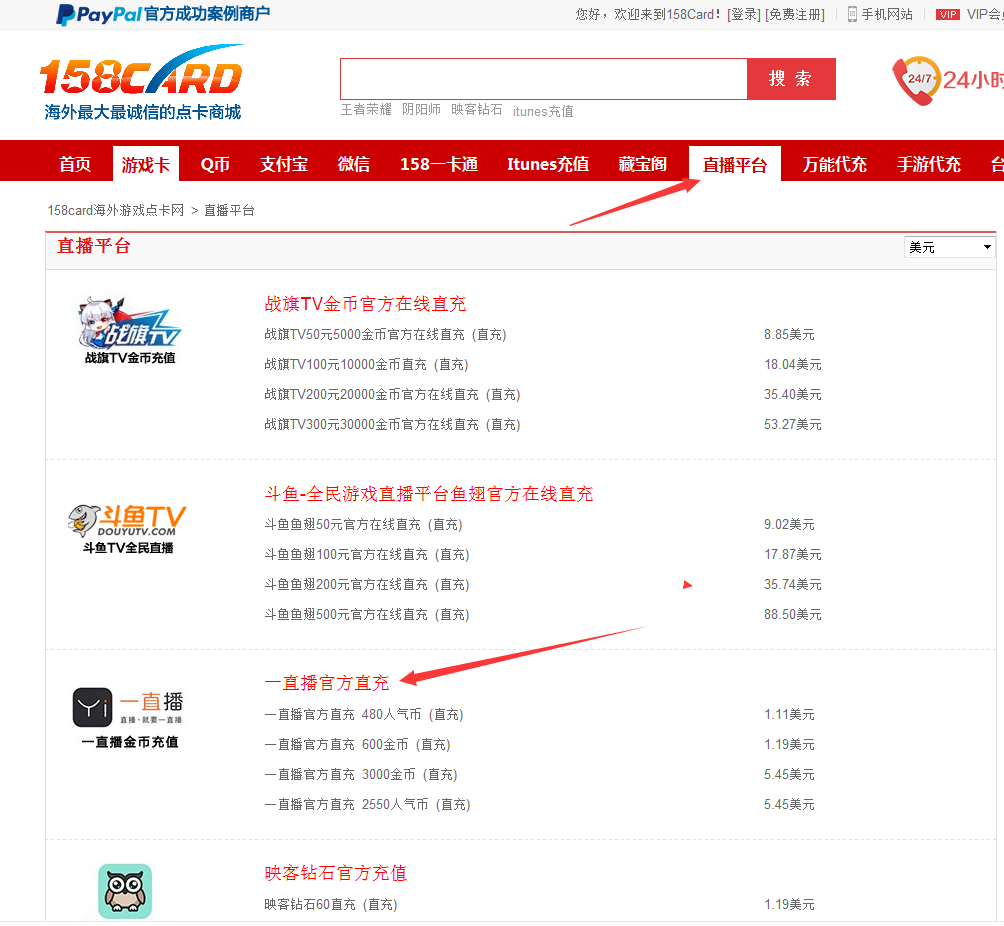Open the 手机网站 mobile site icon
Viewport: 1004px width, 926px height.
click(x=852, y=14)
